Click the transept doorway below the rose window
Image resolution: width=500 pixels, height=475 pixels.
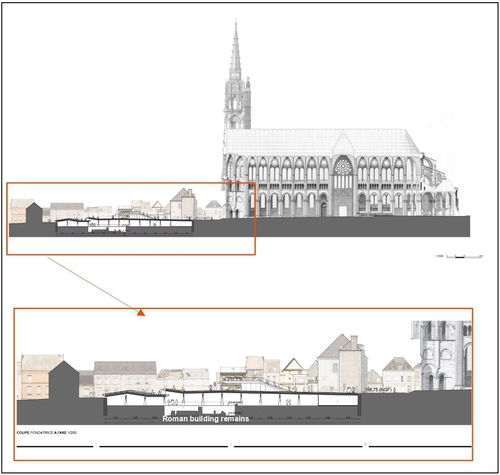click(x=343, y=211)
